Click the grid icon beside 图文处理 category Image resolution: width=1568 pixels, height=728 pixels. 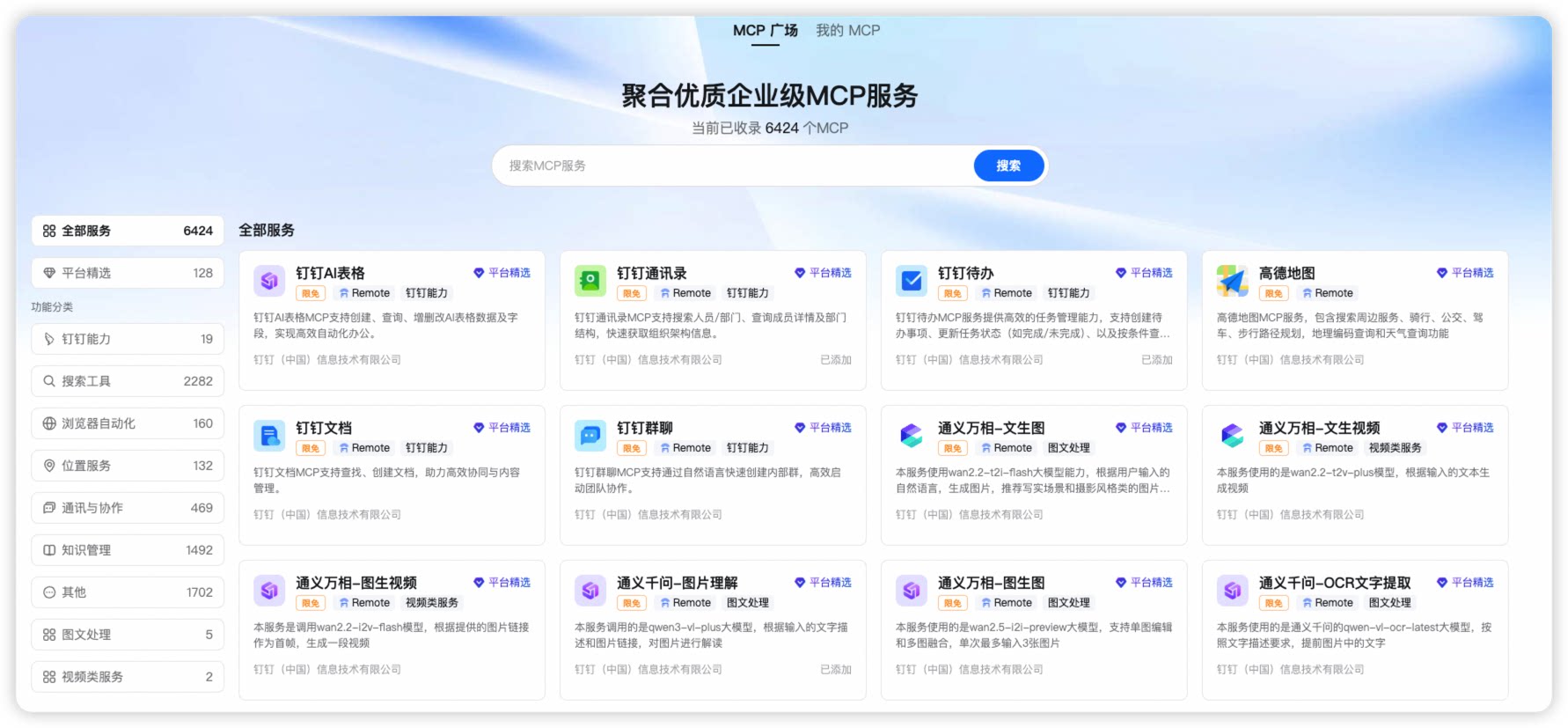(49, 635)
